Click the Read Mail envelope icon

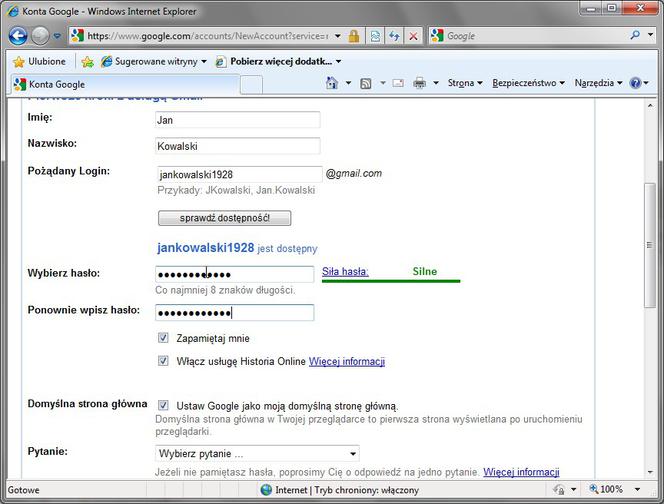pyautogui.click(x=398, y=83)
